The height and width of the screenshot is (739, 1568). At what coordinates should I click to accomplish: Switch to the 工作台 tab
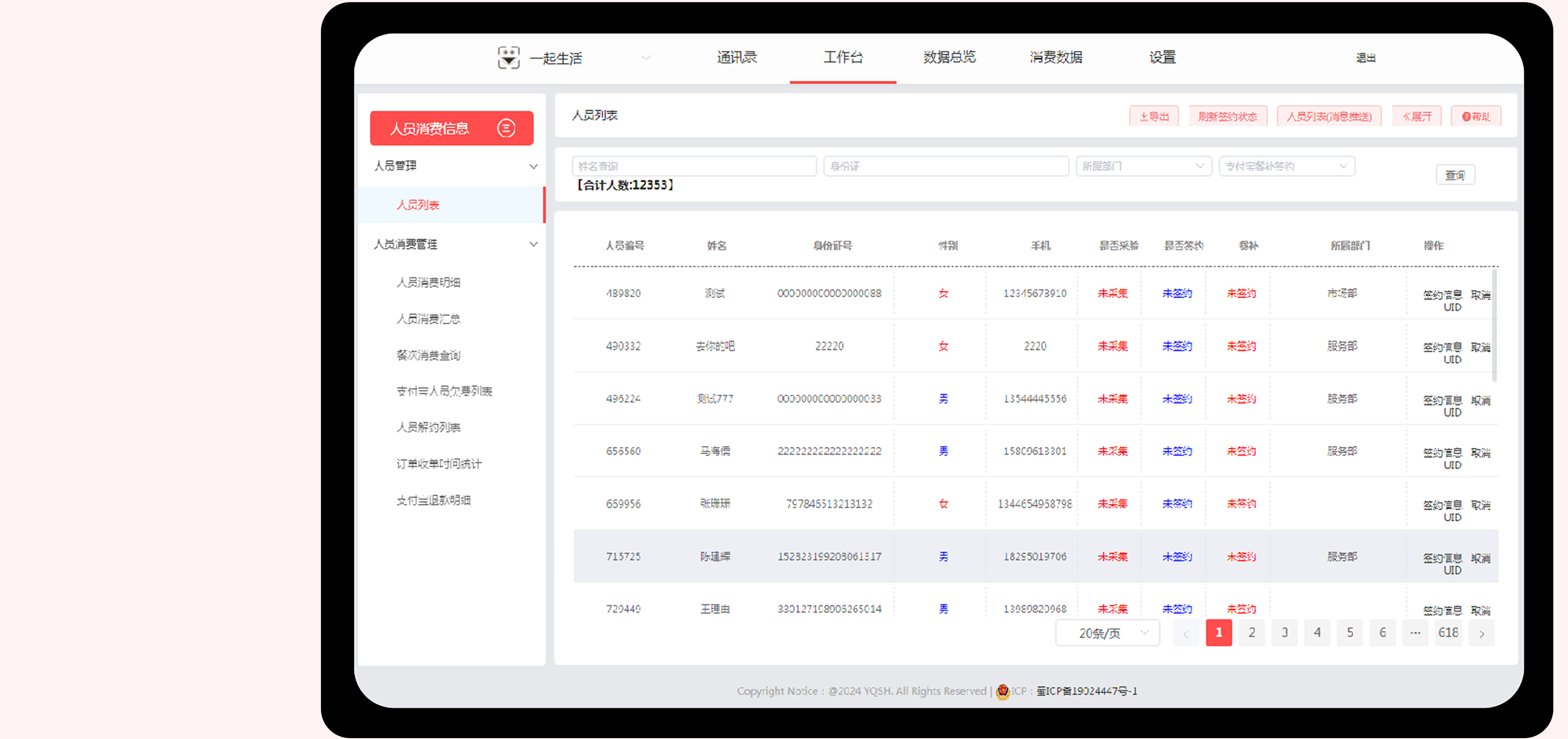coord(843,57)
